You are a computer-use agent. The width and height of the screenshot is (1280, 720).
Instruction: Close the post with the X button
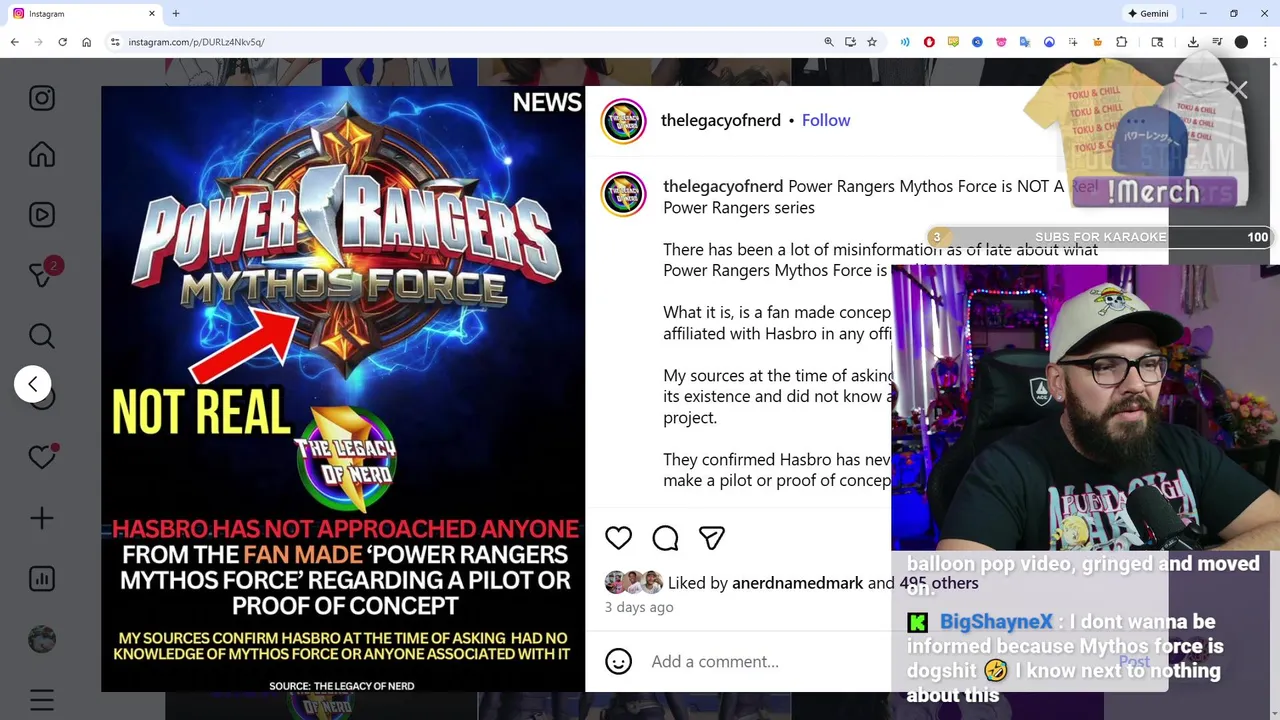coord(1239,91)
